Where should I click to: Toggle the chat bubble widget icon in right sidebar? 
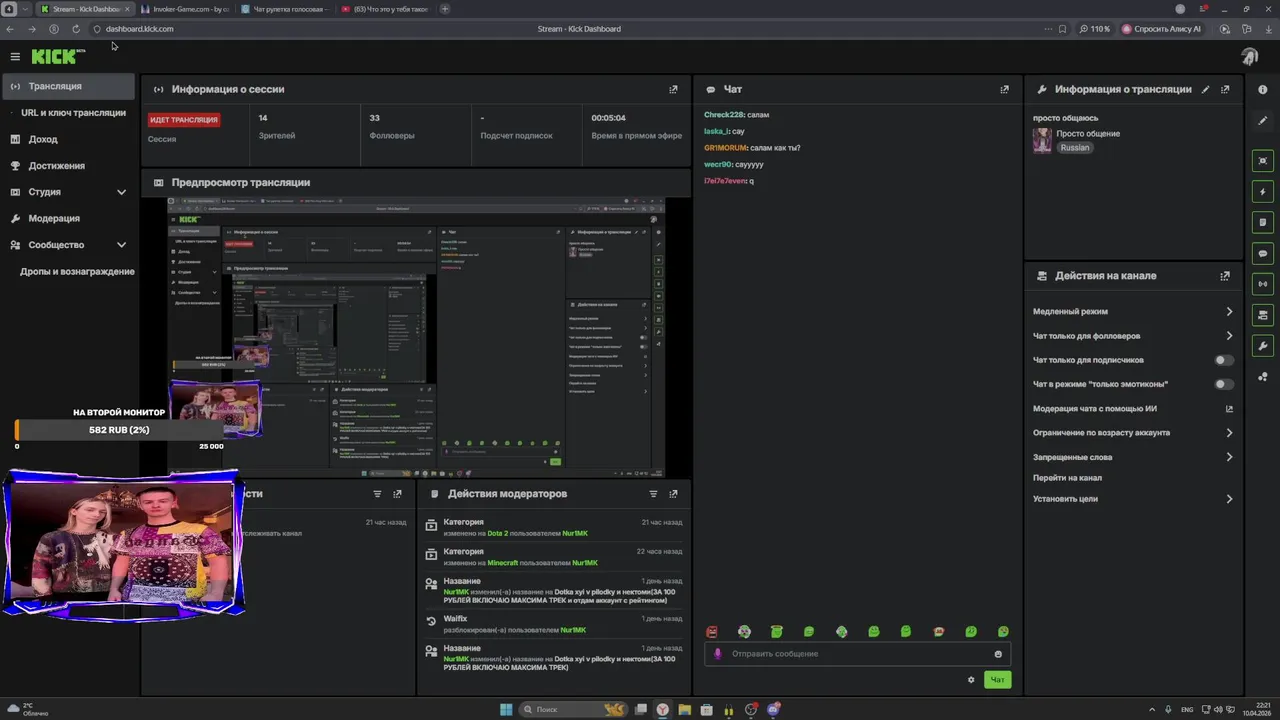coord(1263,253)
